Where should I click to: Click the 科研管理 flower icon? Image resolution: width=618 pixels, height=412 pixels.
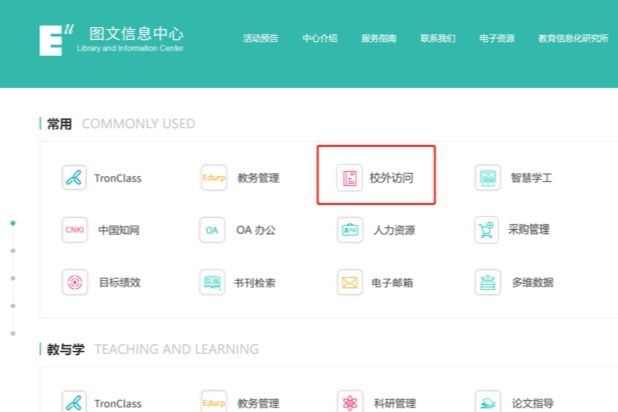click(x=350, y=402)
